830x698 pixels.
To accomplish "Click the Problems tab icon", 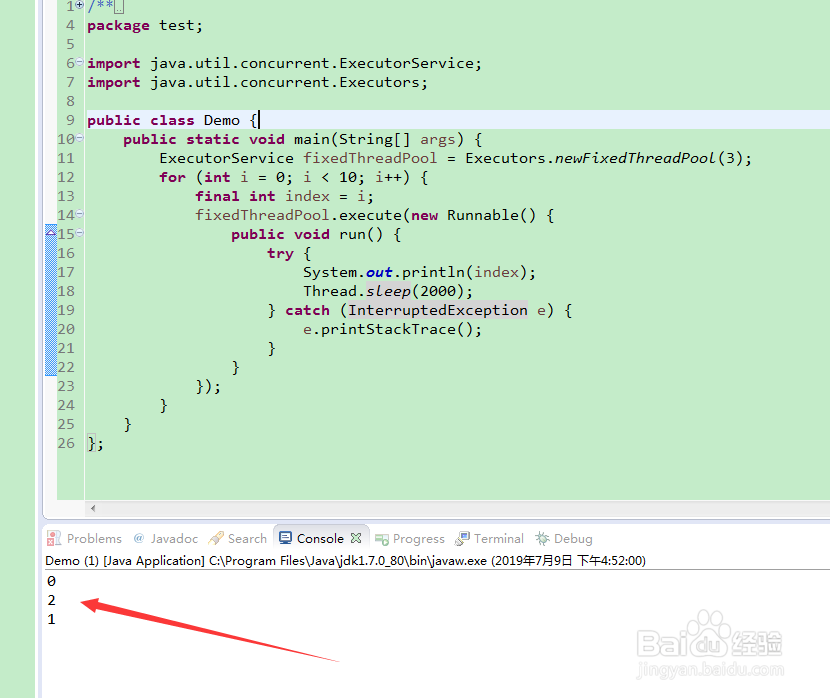I will (54, 539).
